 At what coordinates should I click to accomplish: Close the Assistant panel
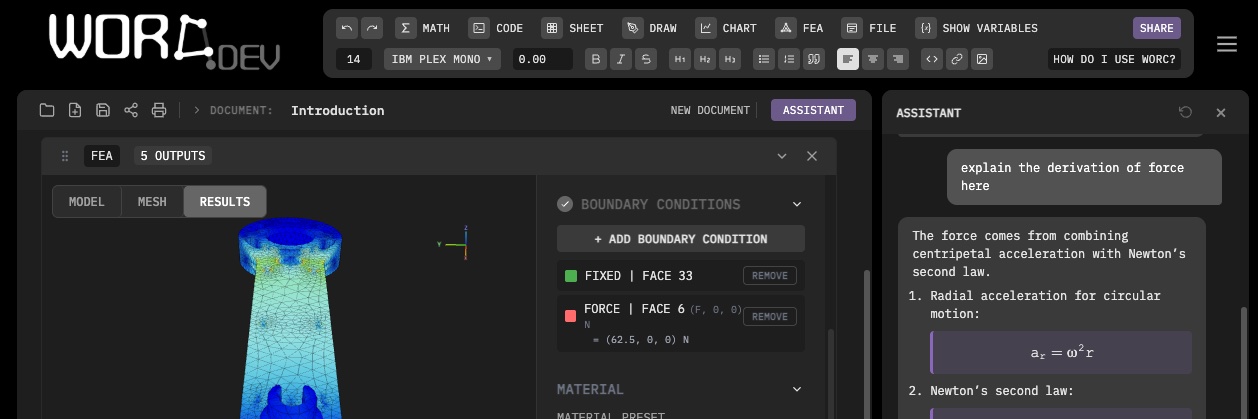pyautogui.click(x=1221, y=113)
